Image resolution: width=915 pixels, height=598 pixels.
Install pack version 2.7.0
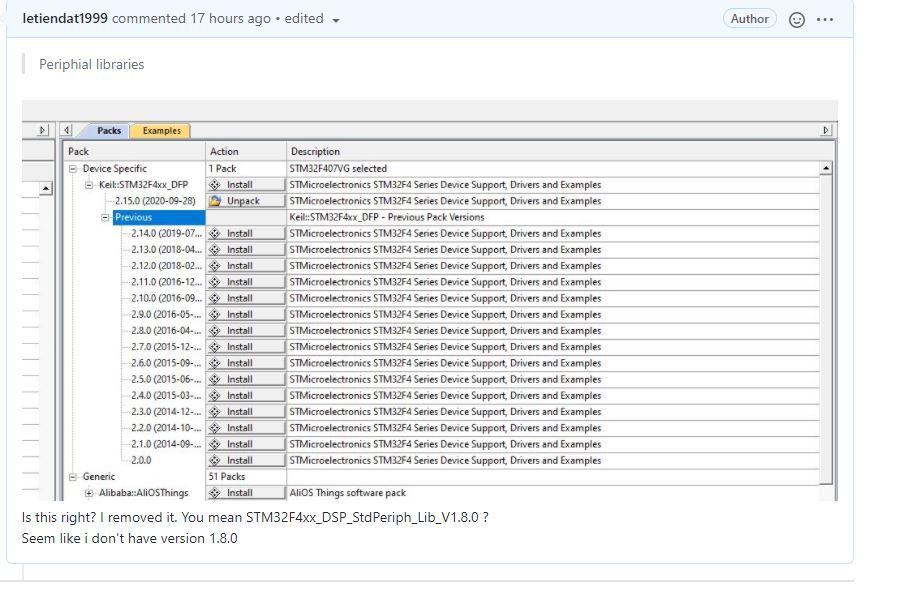(x=246, y=347)
